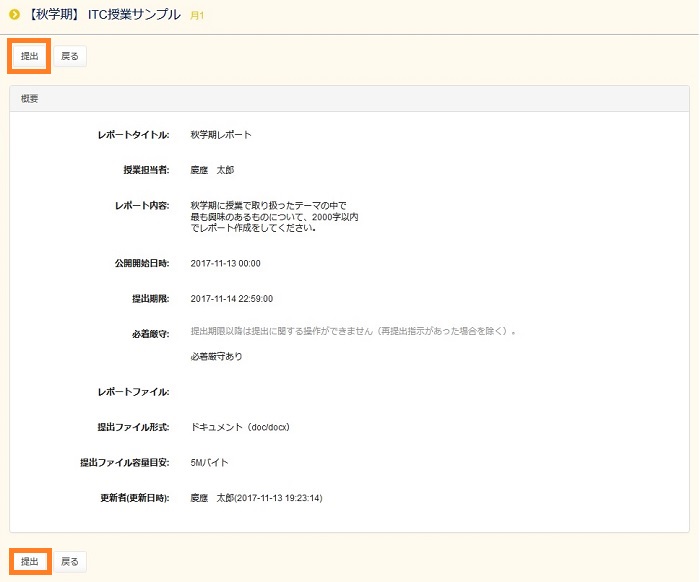This screenshot has height=582, width=700.
Task: Click the instructor name next to 授業担当者
Action: (x=212, y=170)
